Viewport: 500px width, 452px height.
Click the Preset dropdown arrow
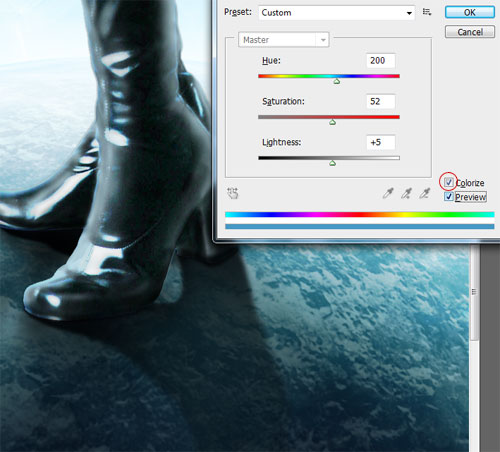(x=409, y=13)
